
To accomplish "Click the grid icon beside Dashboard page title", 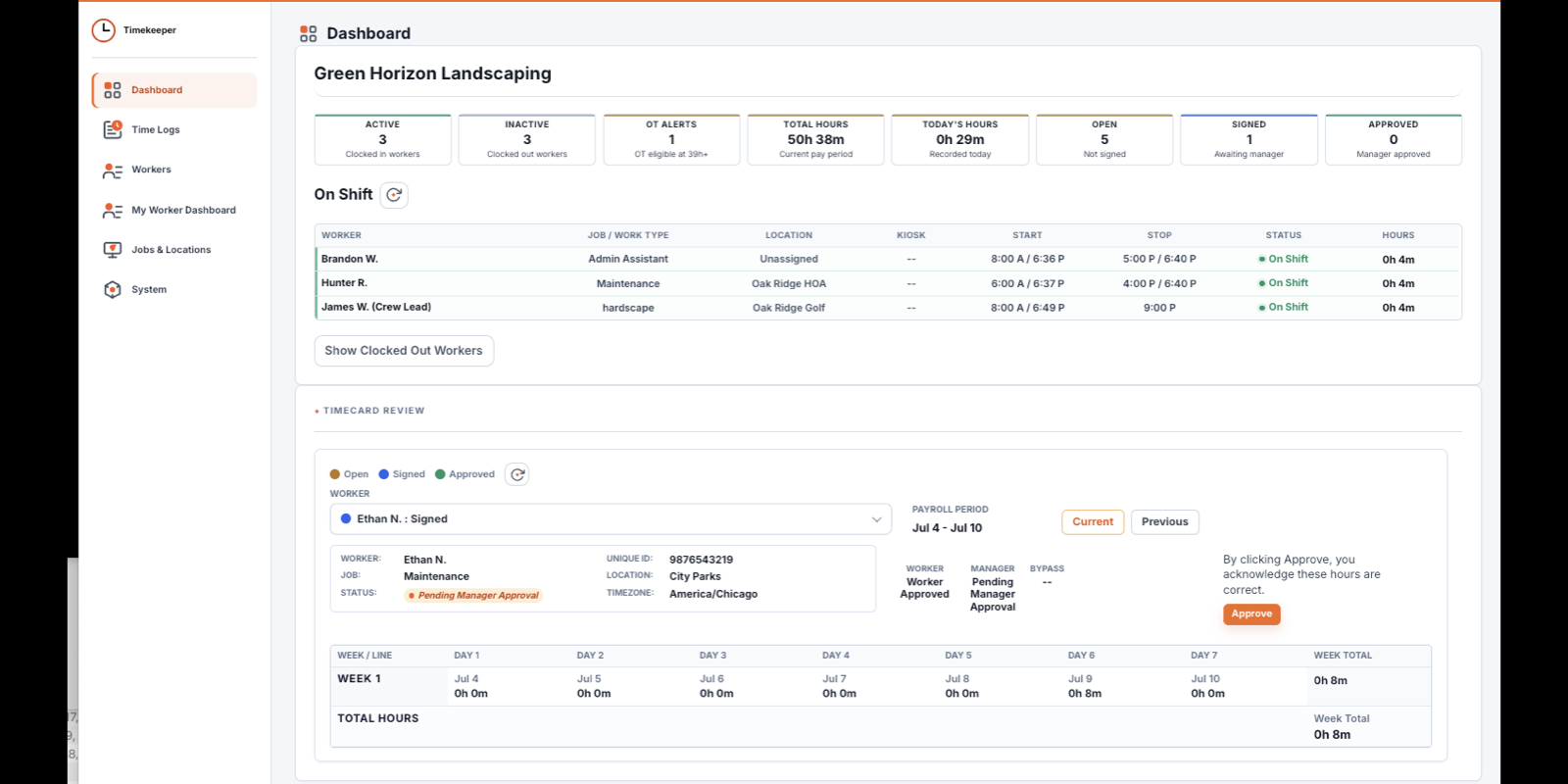I will (x=309, y=34).
